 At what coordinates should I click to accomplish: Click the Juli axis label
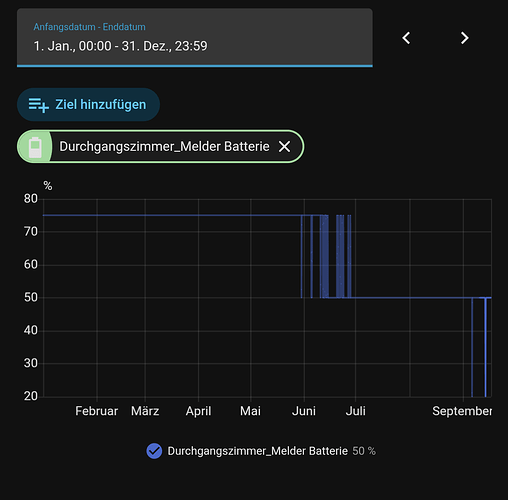click(355, 411)
